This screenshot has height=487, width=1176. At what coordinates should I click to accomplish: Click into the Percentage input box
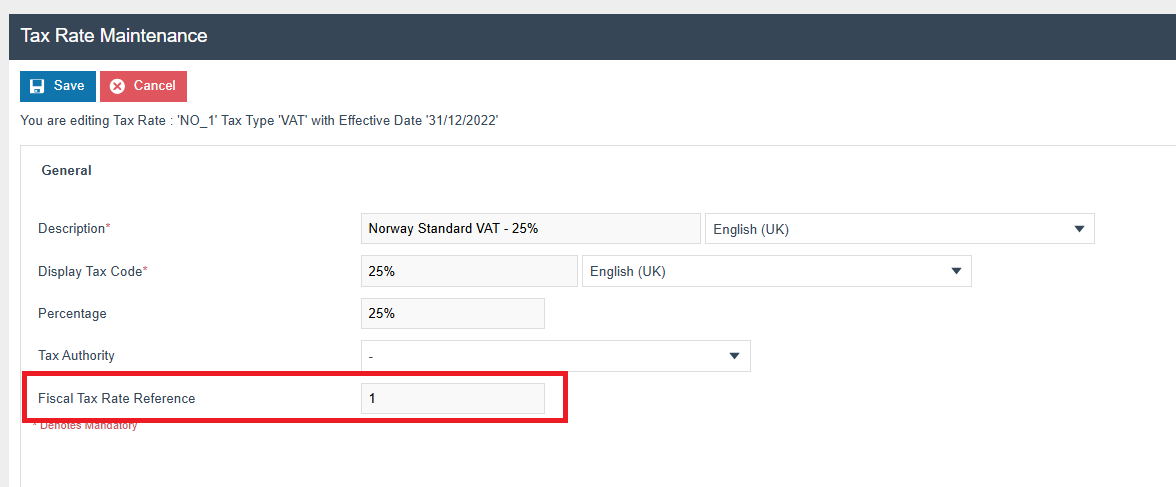click(452, 313)
